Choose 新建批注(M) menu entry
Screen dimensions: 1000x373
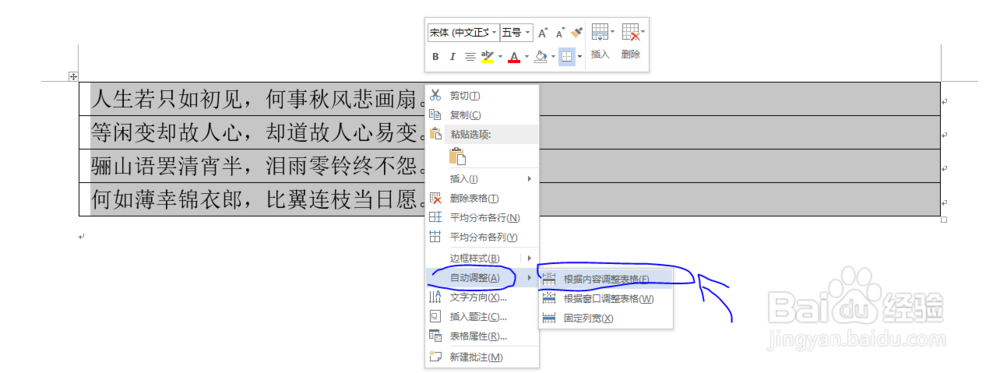click(482, 356)
